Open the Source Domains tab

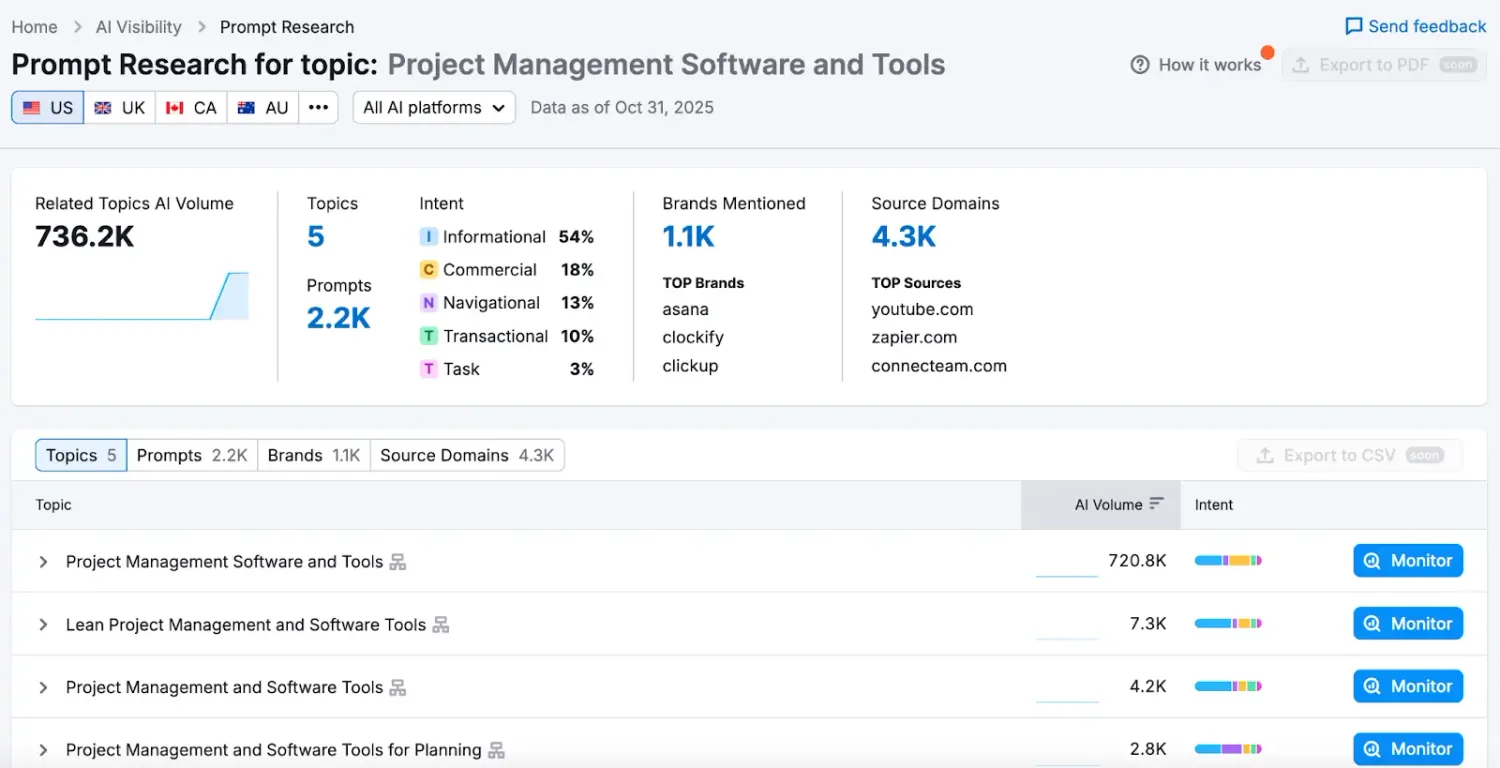tap(466, 456)
